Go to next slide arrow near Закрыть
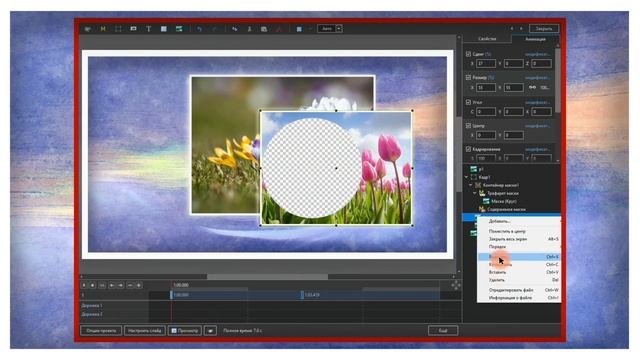The width and height of the screenshot is (640, 360). (521, 29)
